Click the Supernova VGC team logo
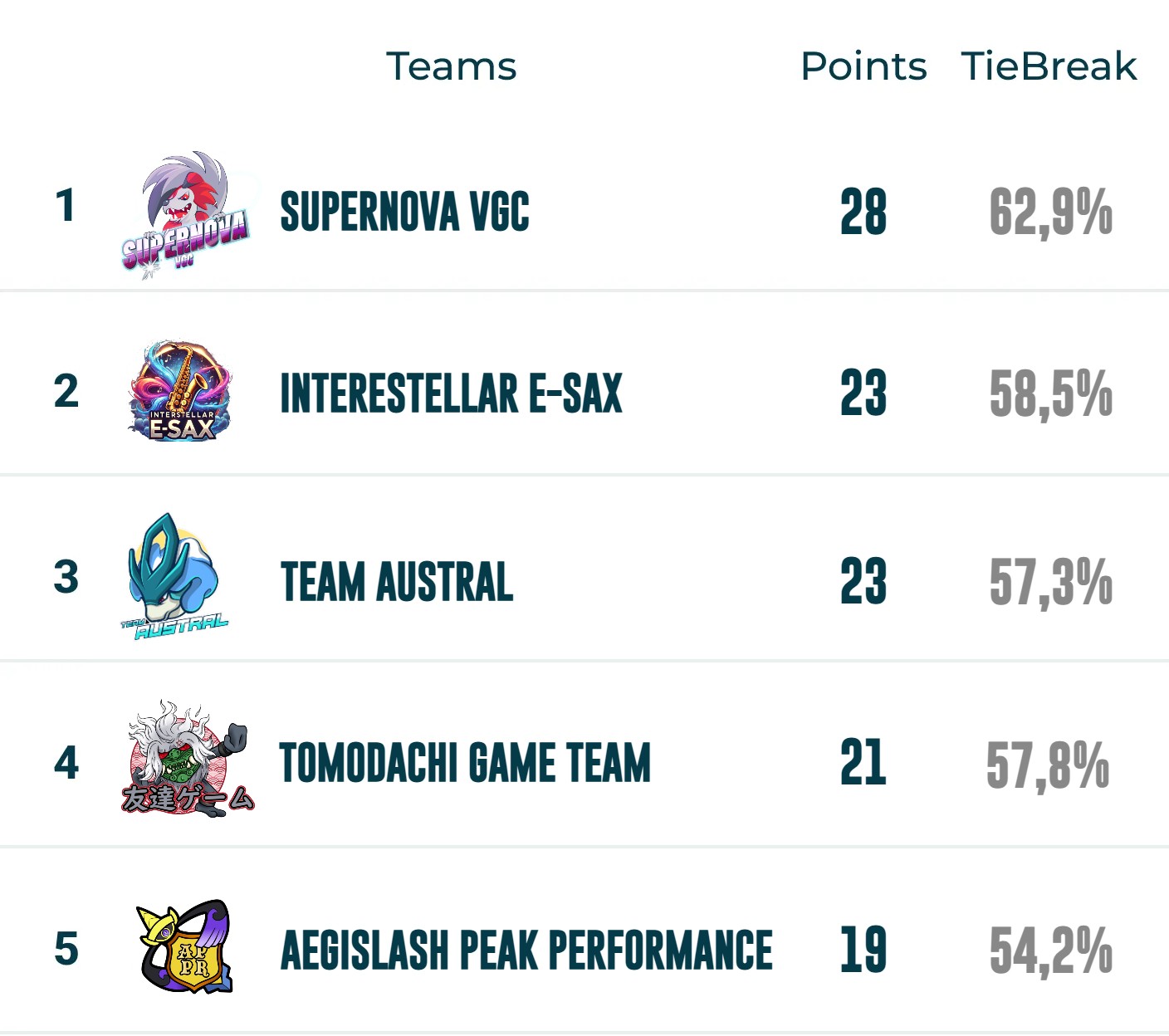 (x=184, y=214)
